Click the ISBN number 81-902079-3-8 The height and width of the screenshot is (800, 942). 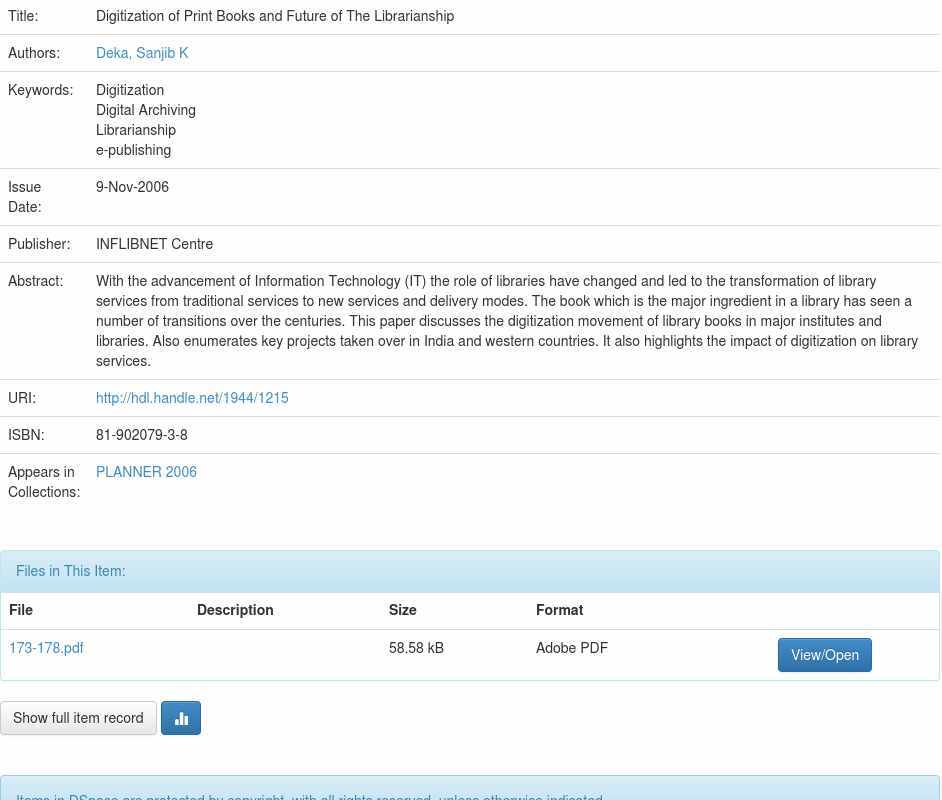click(x=142, y=435)
